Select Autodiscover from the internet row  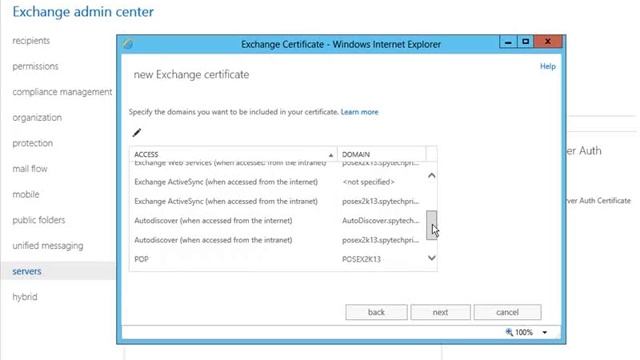coord(278,220)
